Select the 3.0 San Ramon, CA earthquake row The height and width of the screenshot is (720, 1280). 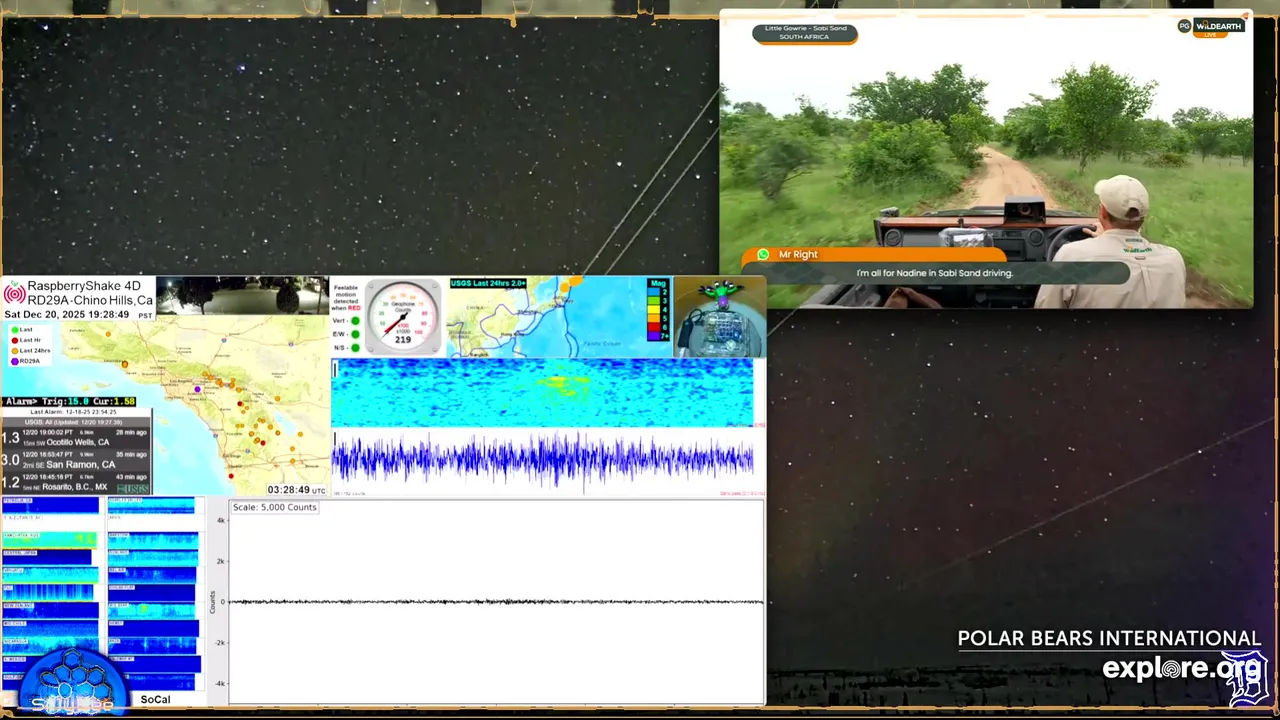pyautogui.click(x=76, y=460)
